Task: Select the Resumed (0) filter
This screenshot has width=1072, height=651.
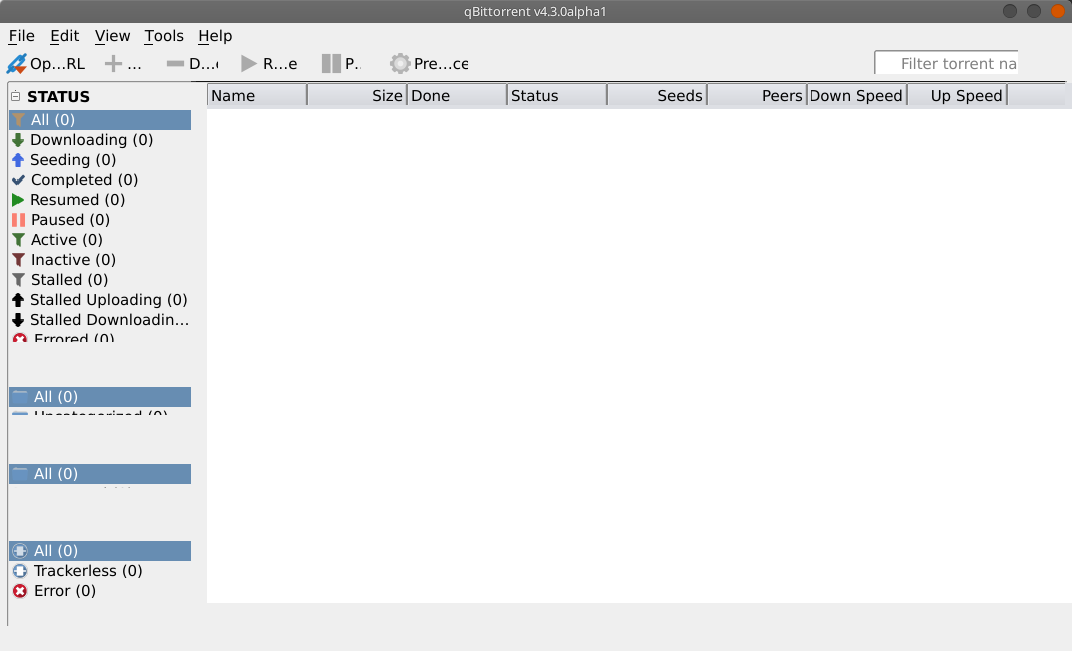Action: click(x=100, y=200)
